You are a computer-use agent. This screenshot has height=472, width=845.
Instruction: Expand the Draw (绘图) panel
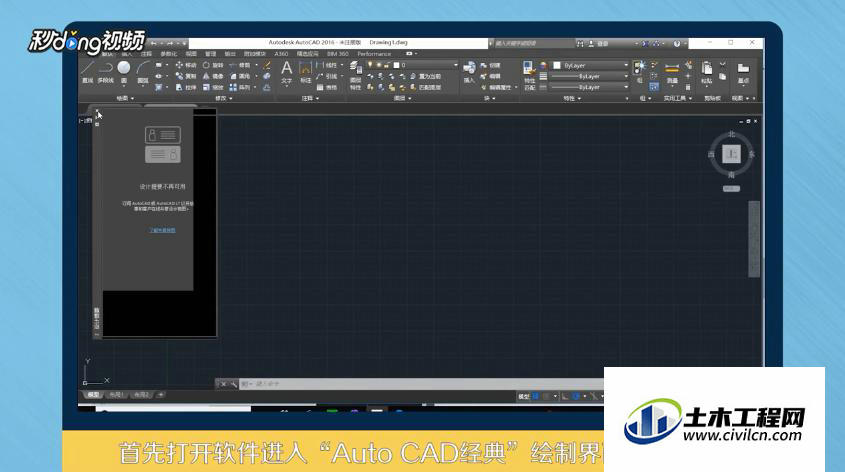tap(125, 98)
